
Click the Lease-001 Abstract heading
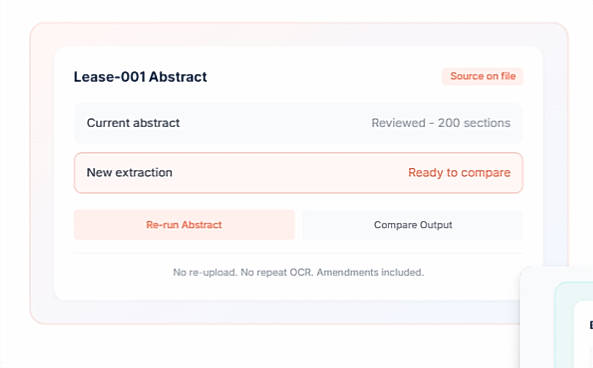click(x=140, y=77)
